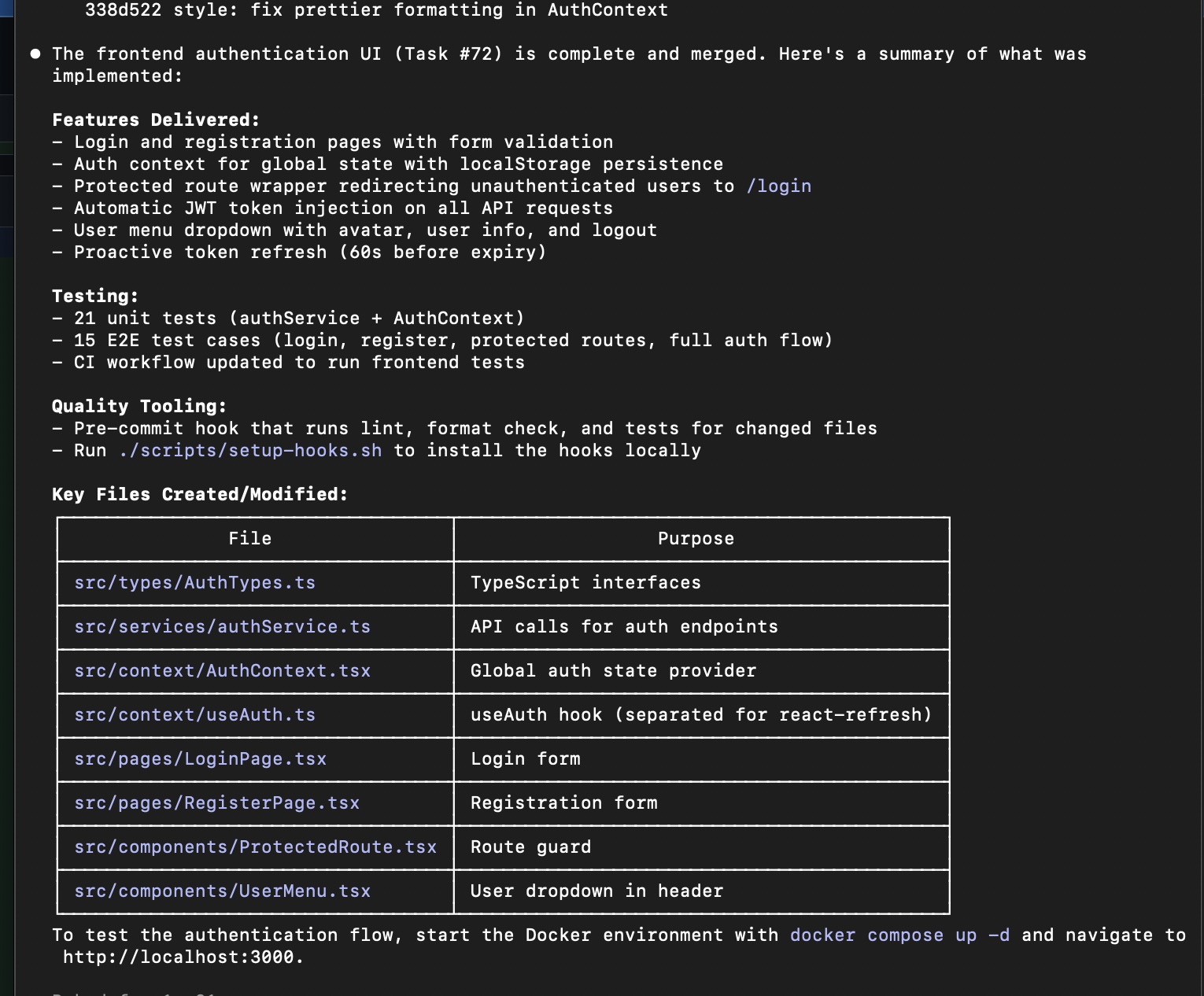The image size is (1204, 996).
Task: Click the 338d522 commit line
Action: coord(376,10)
